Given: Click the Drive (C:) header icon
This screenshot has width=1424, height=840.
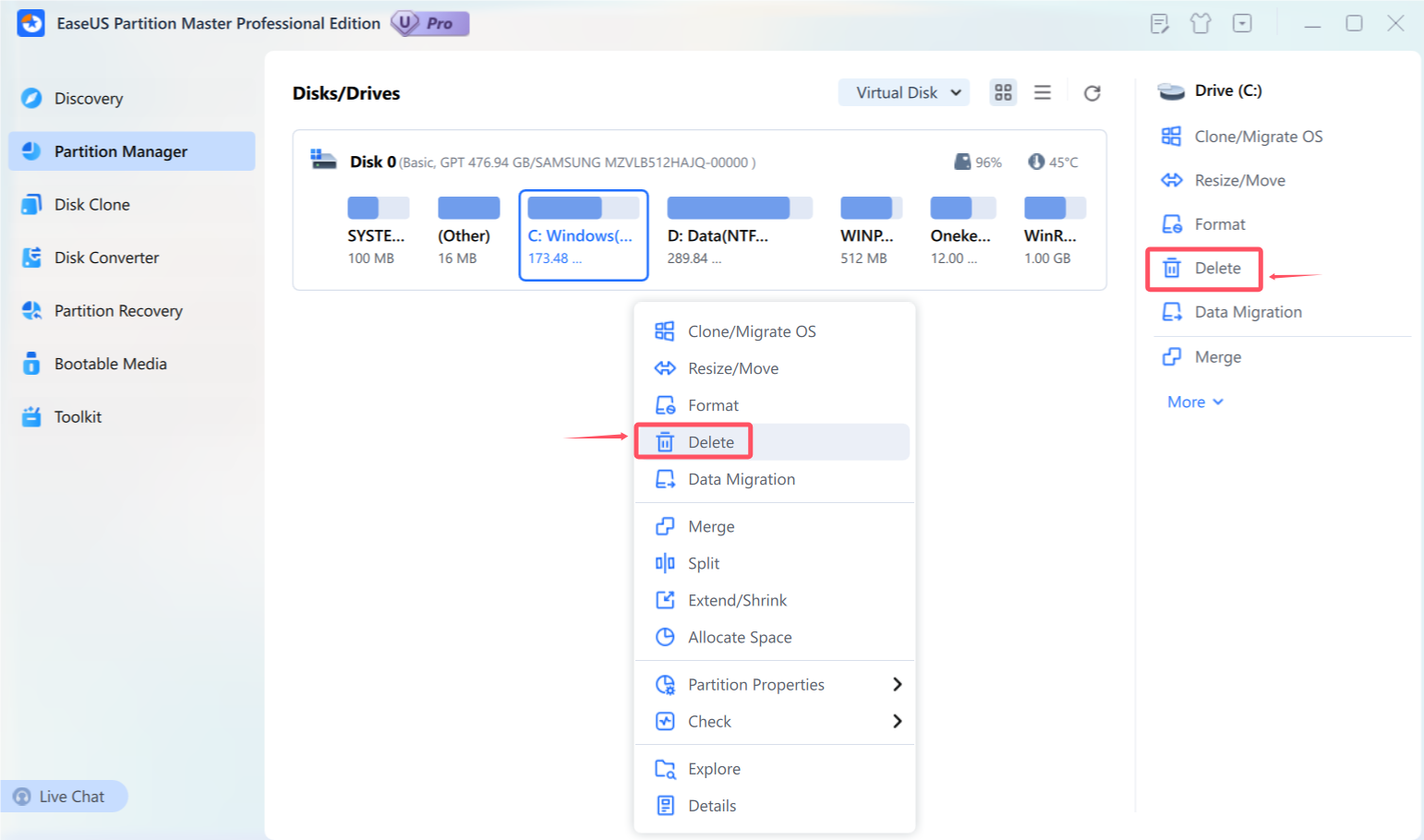Looking at the screenshot, I should pos(1171,90).
